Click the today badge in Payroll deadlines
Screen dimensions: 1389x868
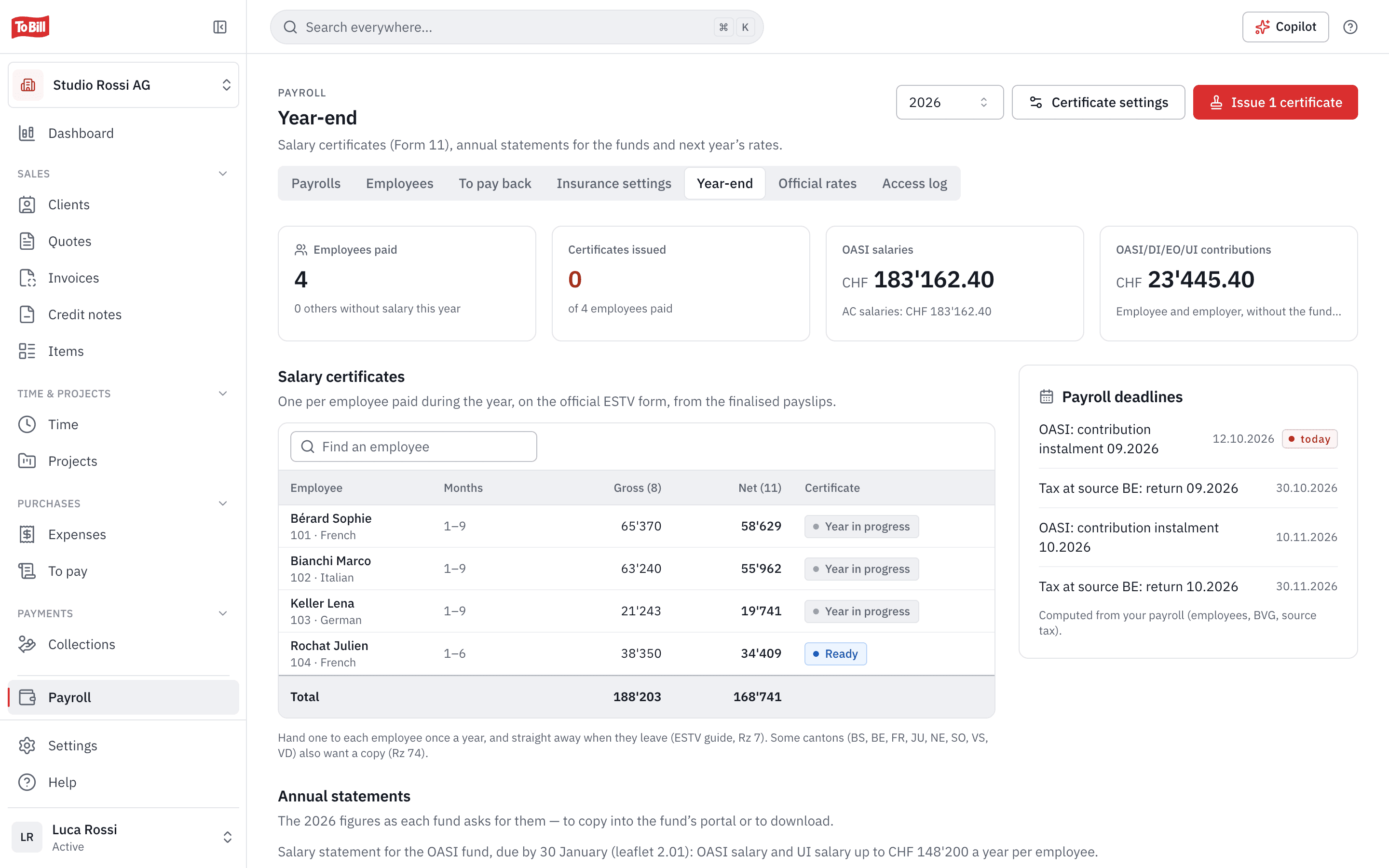[x=1309, y=439]
